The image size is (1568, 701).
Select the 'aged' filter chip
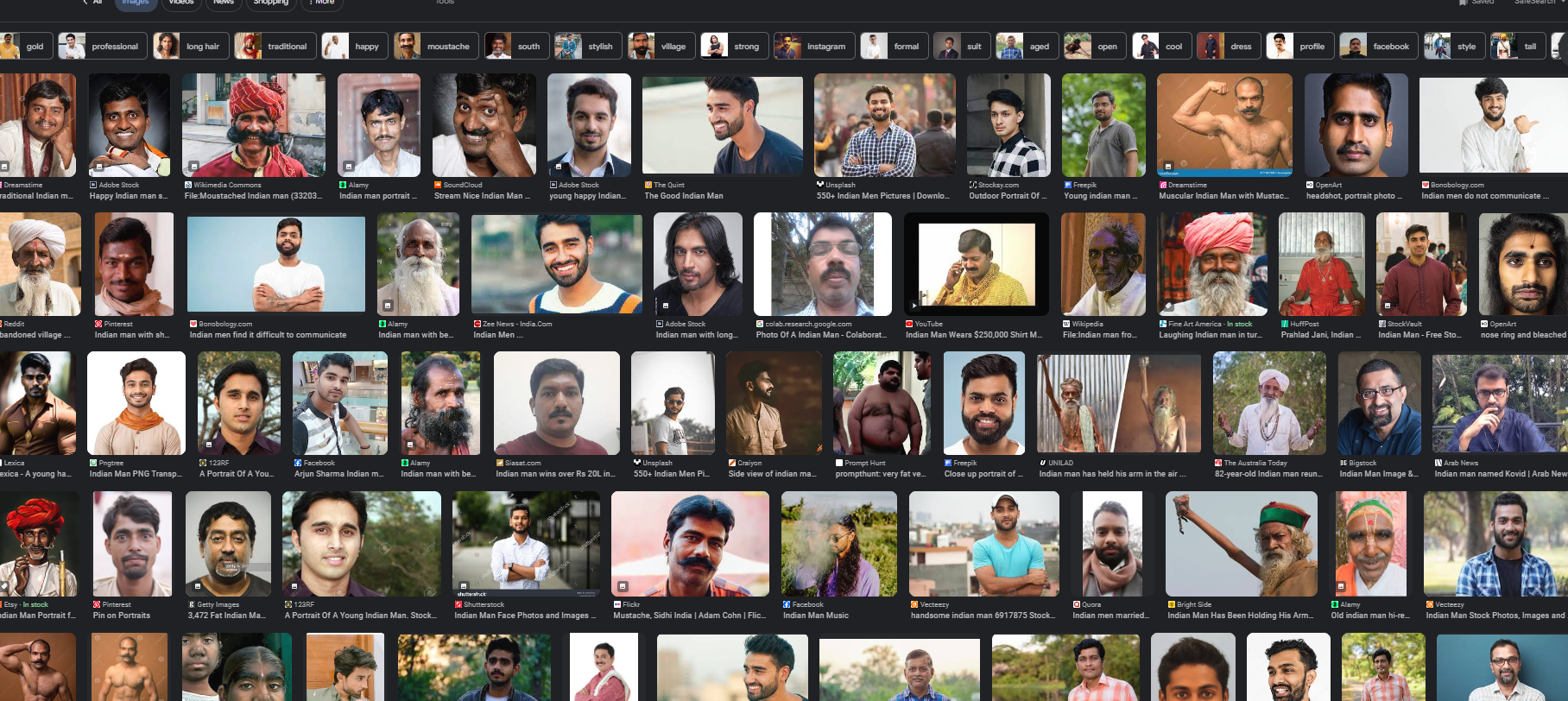1027,47
